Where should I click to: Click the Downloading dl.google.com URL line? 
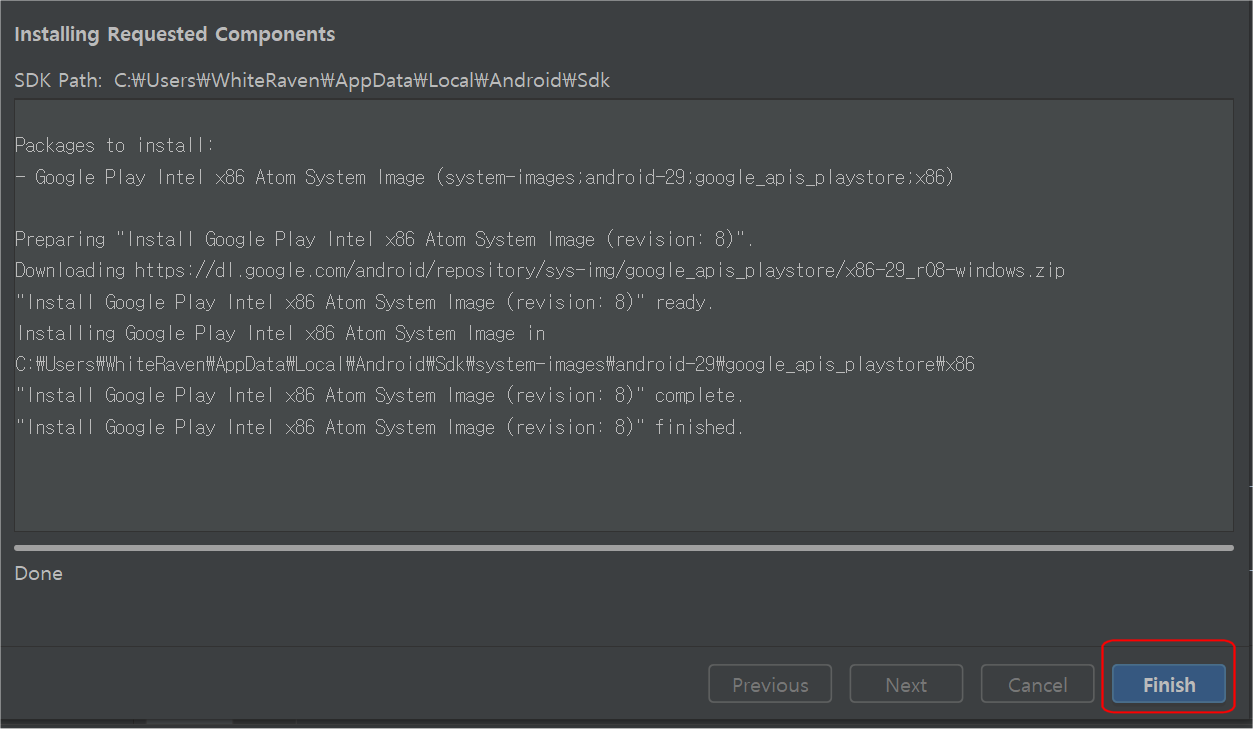[x=540, y=270]
